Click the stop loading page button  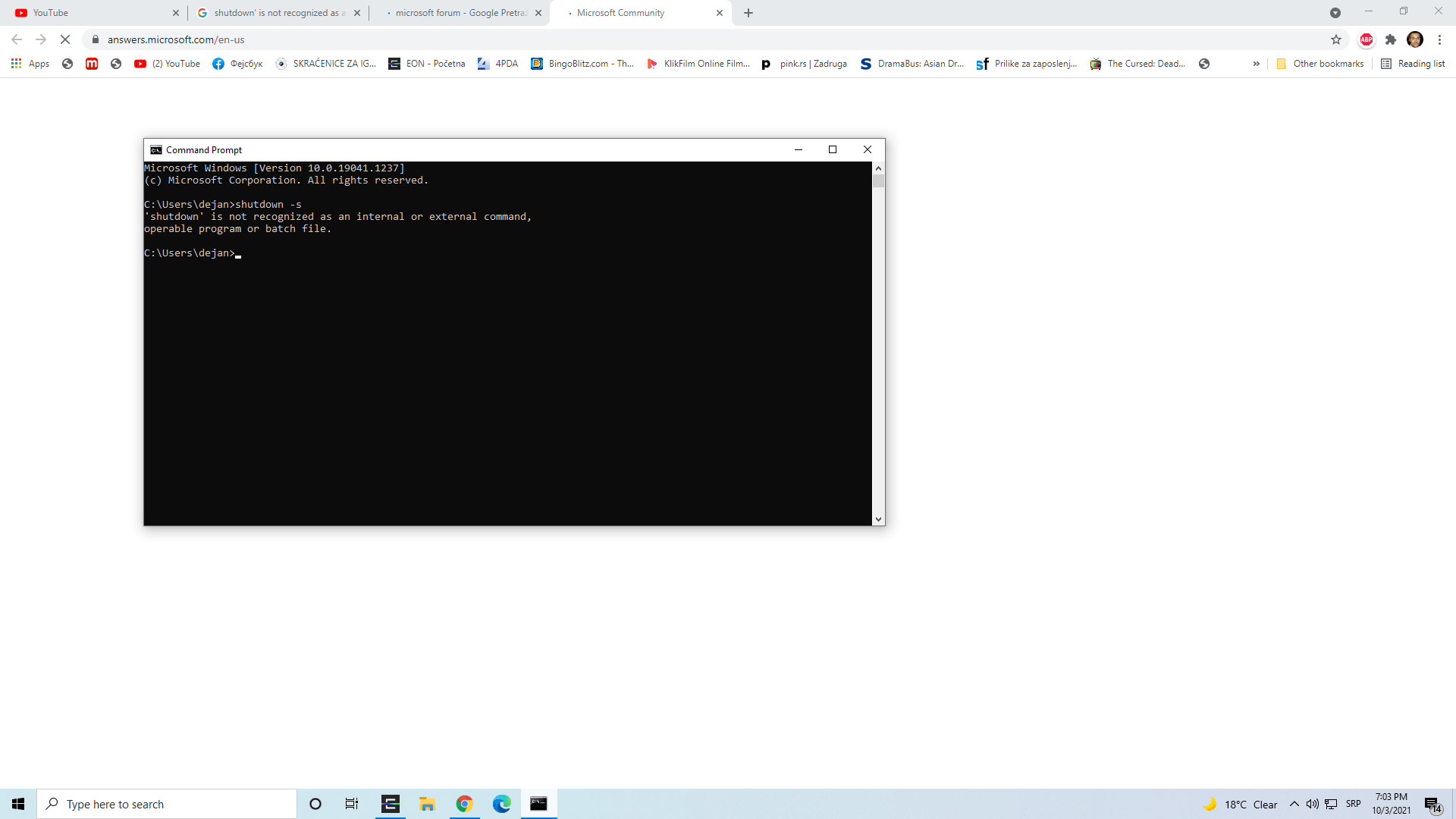tap(65, 39)
